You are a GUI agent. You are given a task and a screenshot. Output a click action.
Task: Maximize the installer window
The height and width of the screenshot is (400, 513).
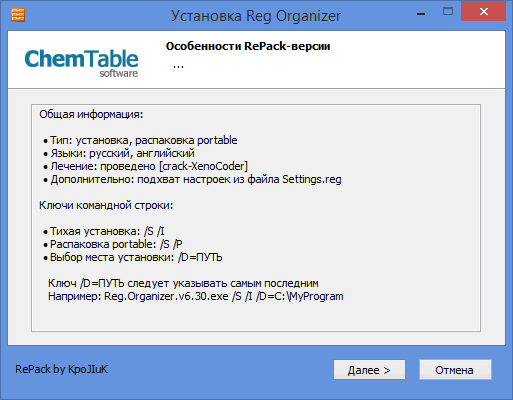[448, 12]
